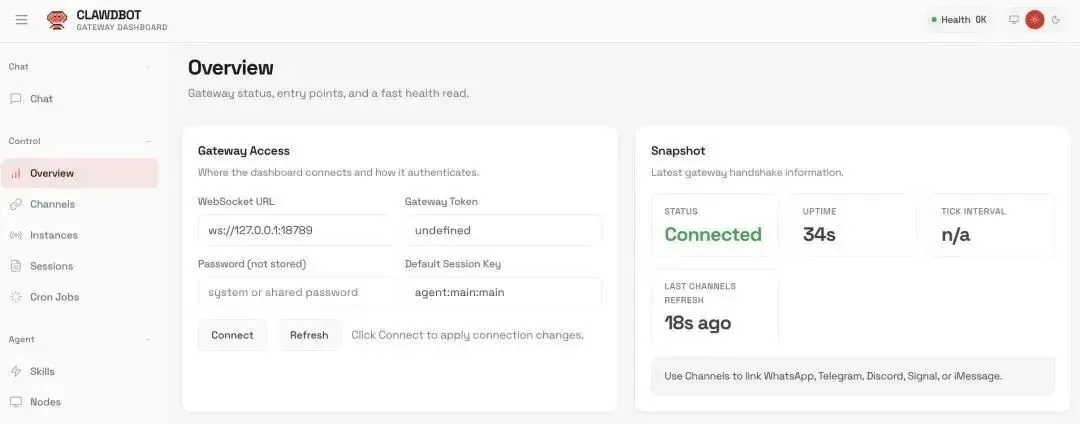The height and width of the screenshot is (424, 1080).
Task: Open the Sessions document icon
Action: 16,266
